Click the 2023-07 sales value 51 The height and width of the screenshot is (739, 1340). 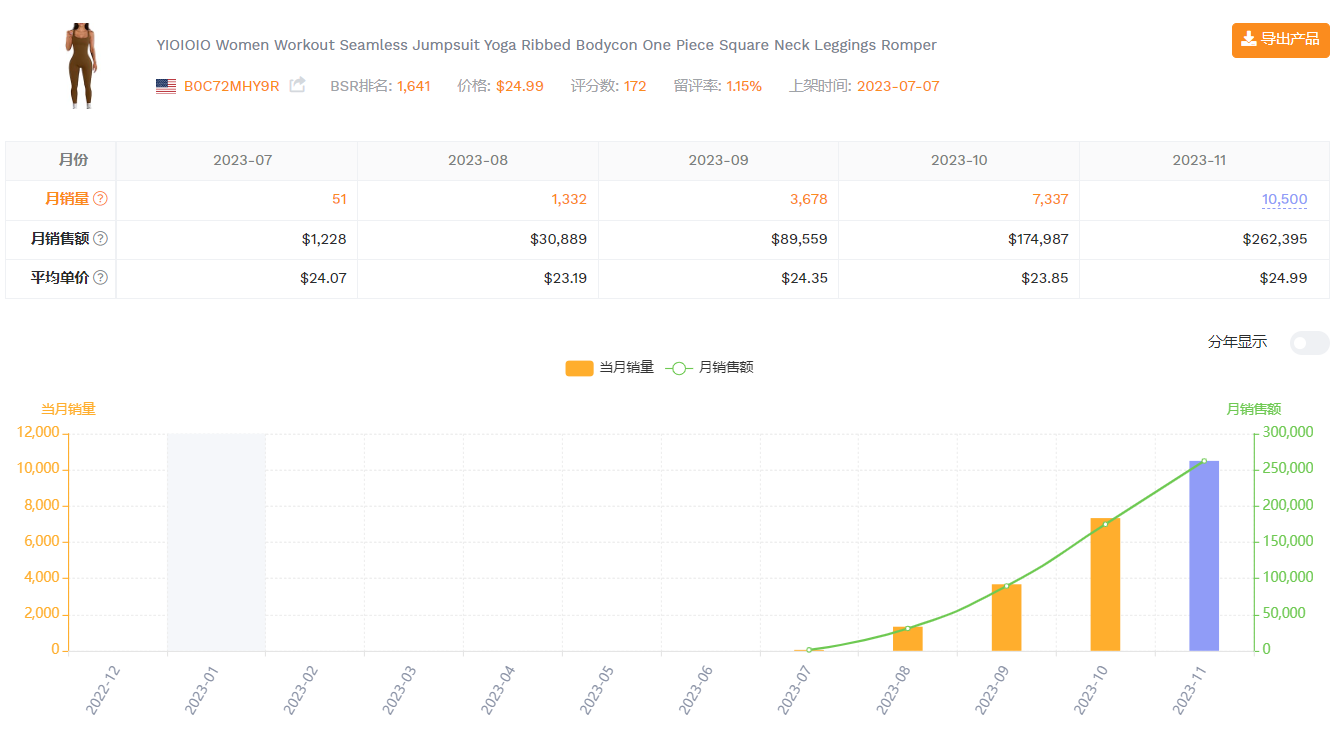pyautogui.click(x=339, y=199)
